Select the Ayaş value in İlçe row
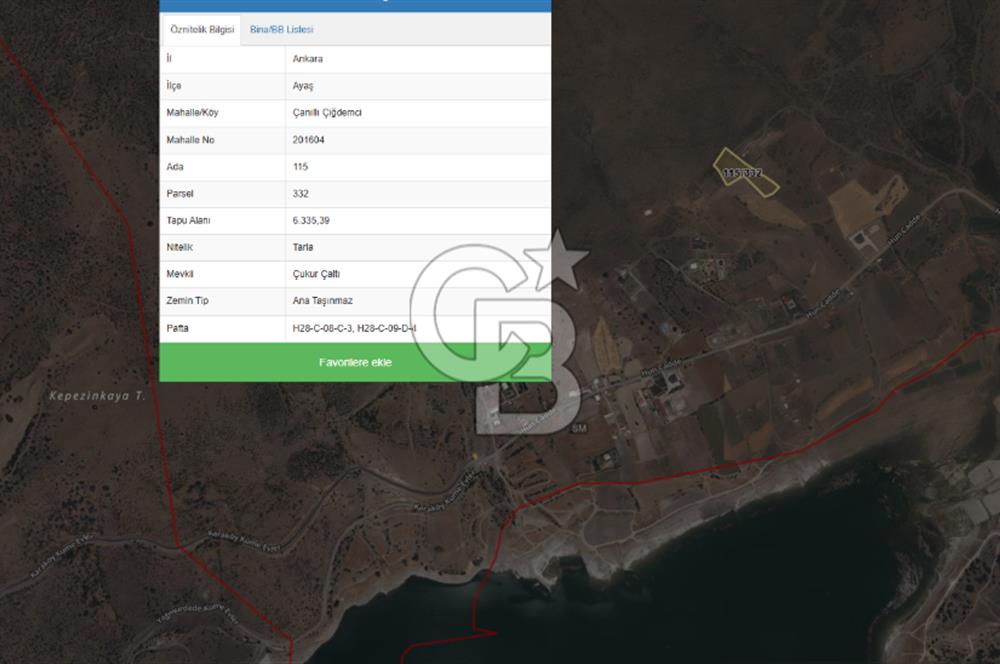Screen dimensions: 1000x664 click(302, 86)
